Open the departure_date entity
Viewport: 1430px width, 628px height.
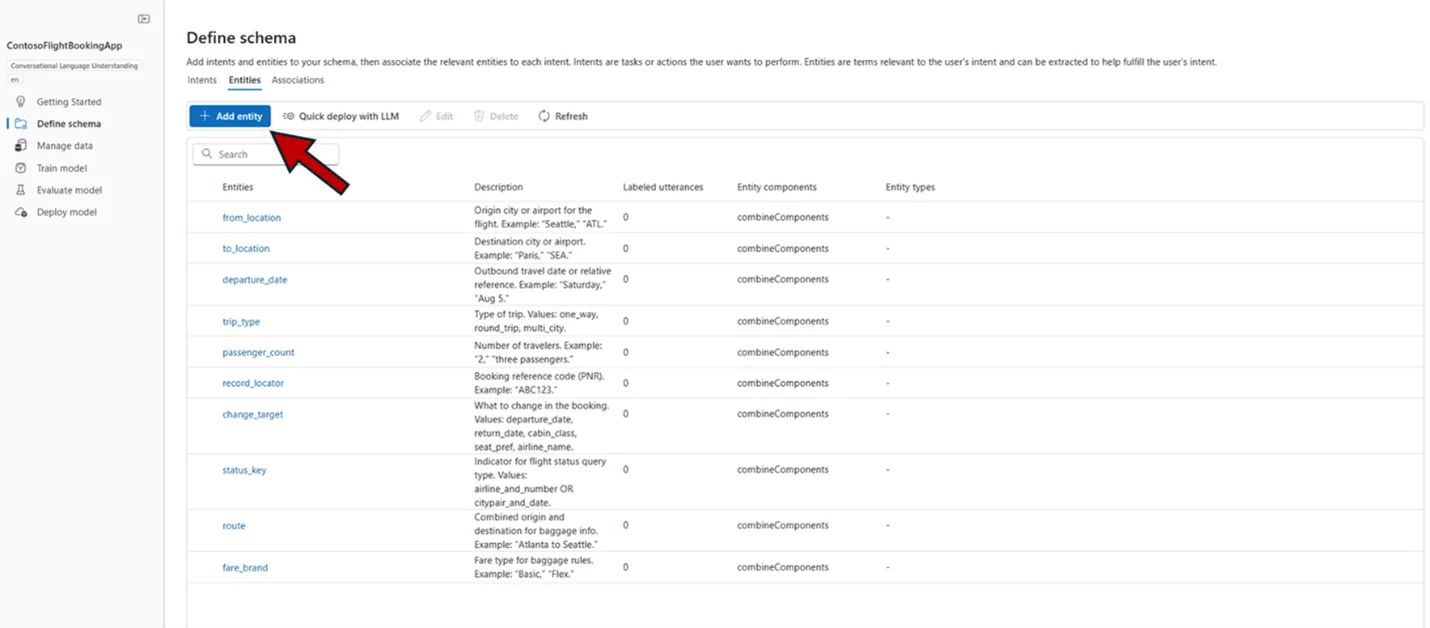coord(254,280)
